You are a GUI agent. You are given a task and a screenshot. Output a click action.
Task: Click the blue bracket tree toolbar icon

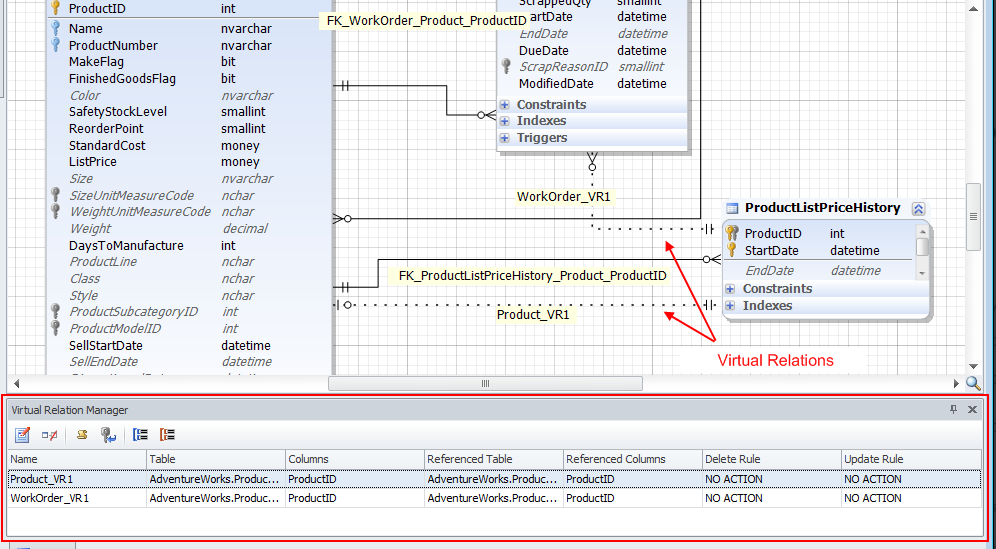click(x=140, y=435)
